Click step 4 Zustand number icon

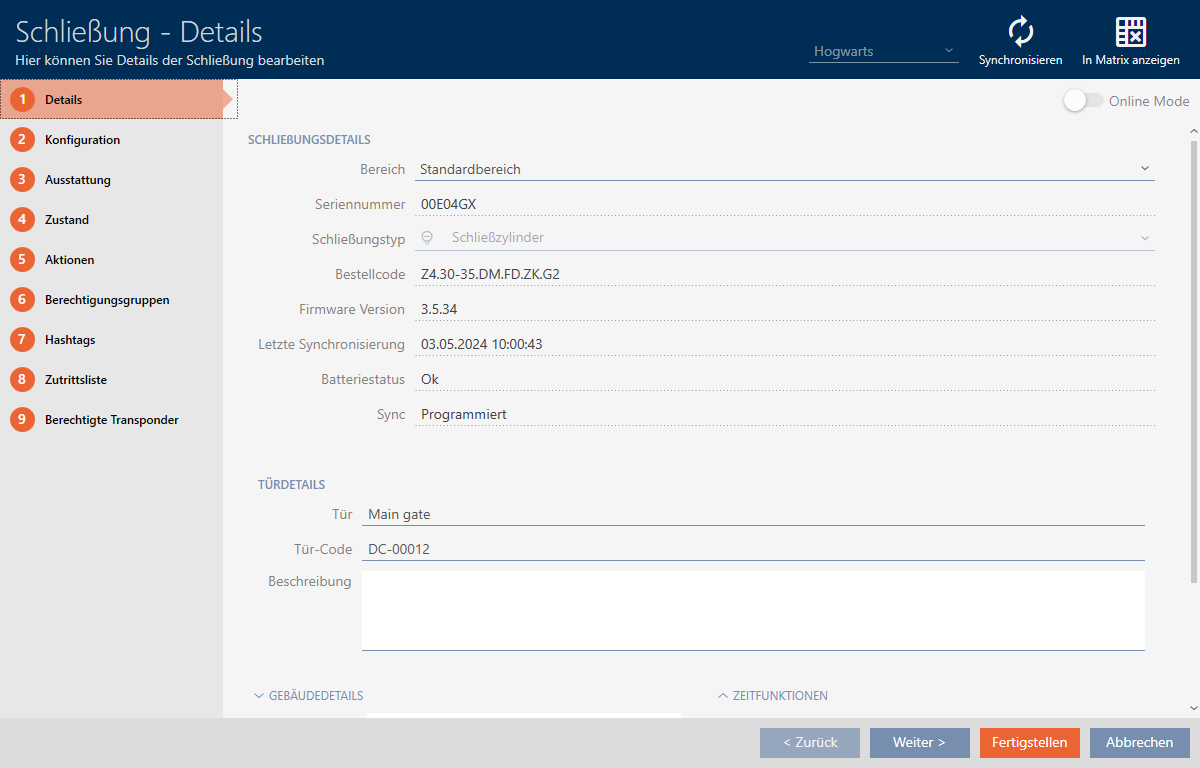click(22, 220)
